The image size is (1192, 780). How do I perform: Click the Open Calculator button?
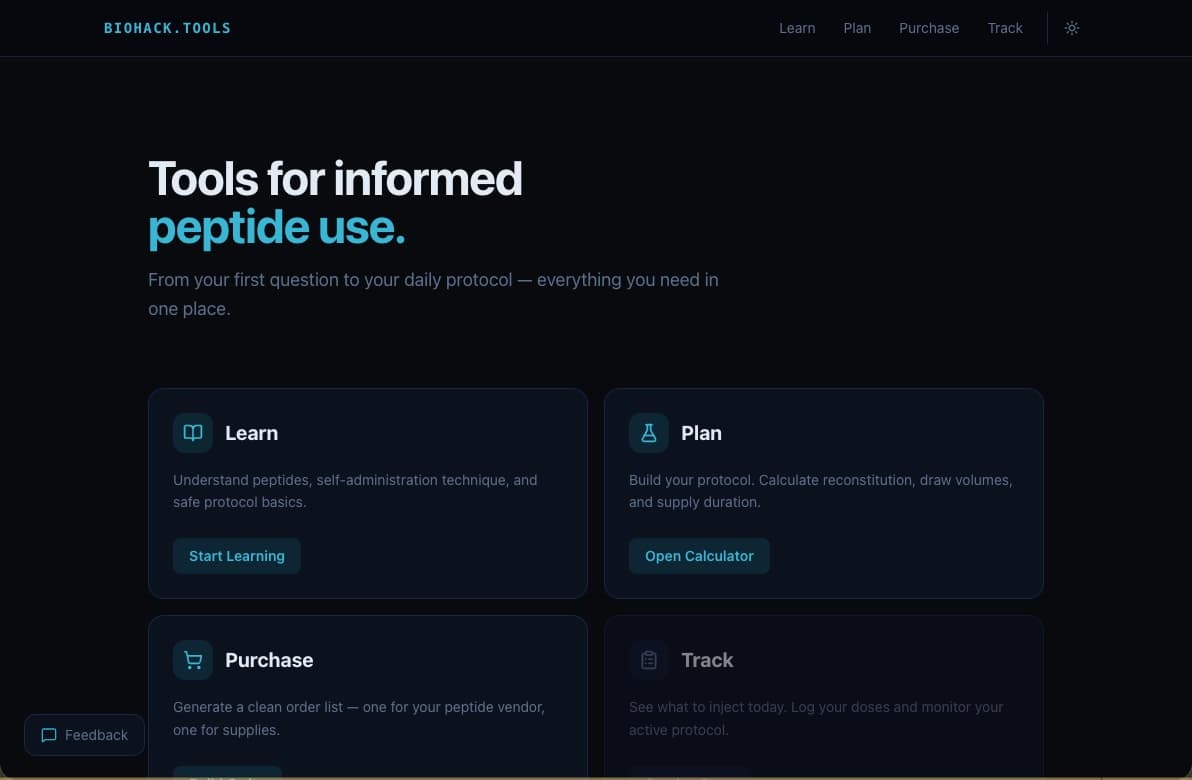699,555
